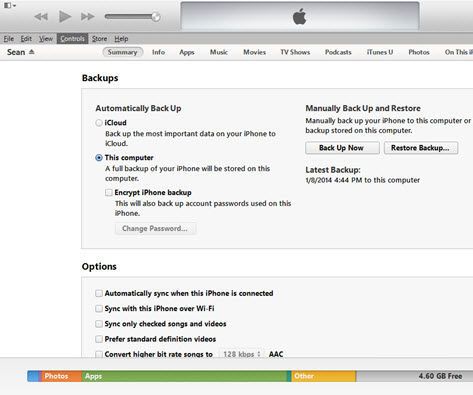Click the blue audio storage segment
The image size is (473, 395).
[x=33, y=376]
